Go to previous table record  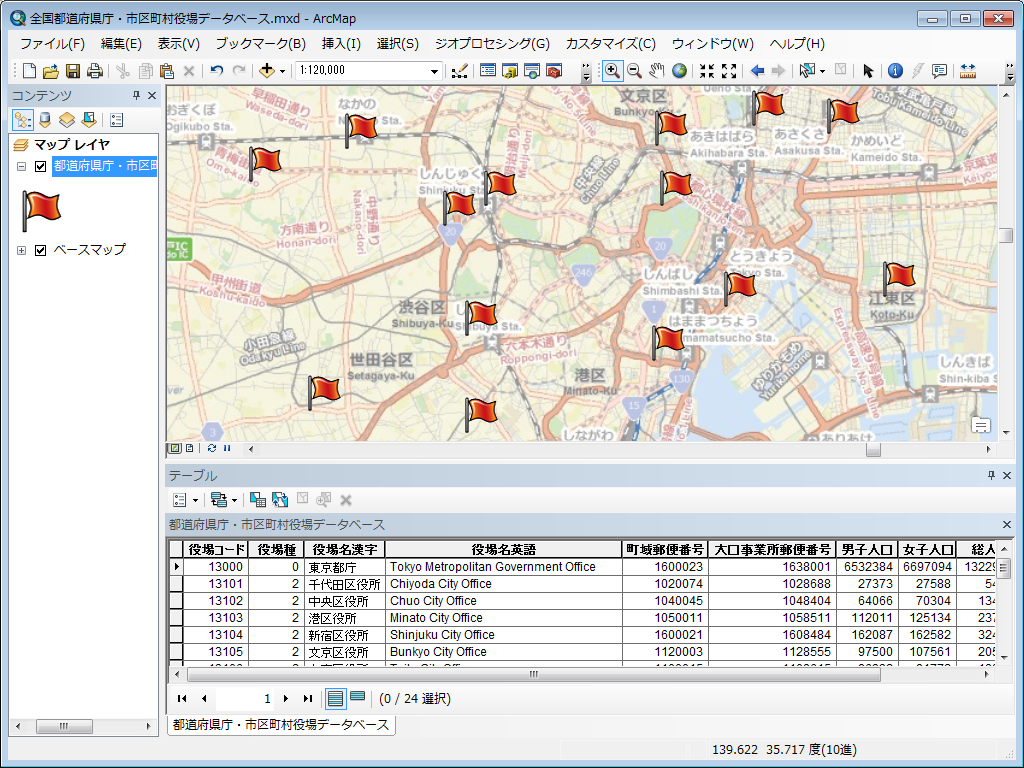(204, 699)
